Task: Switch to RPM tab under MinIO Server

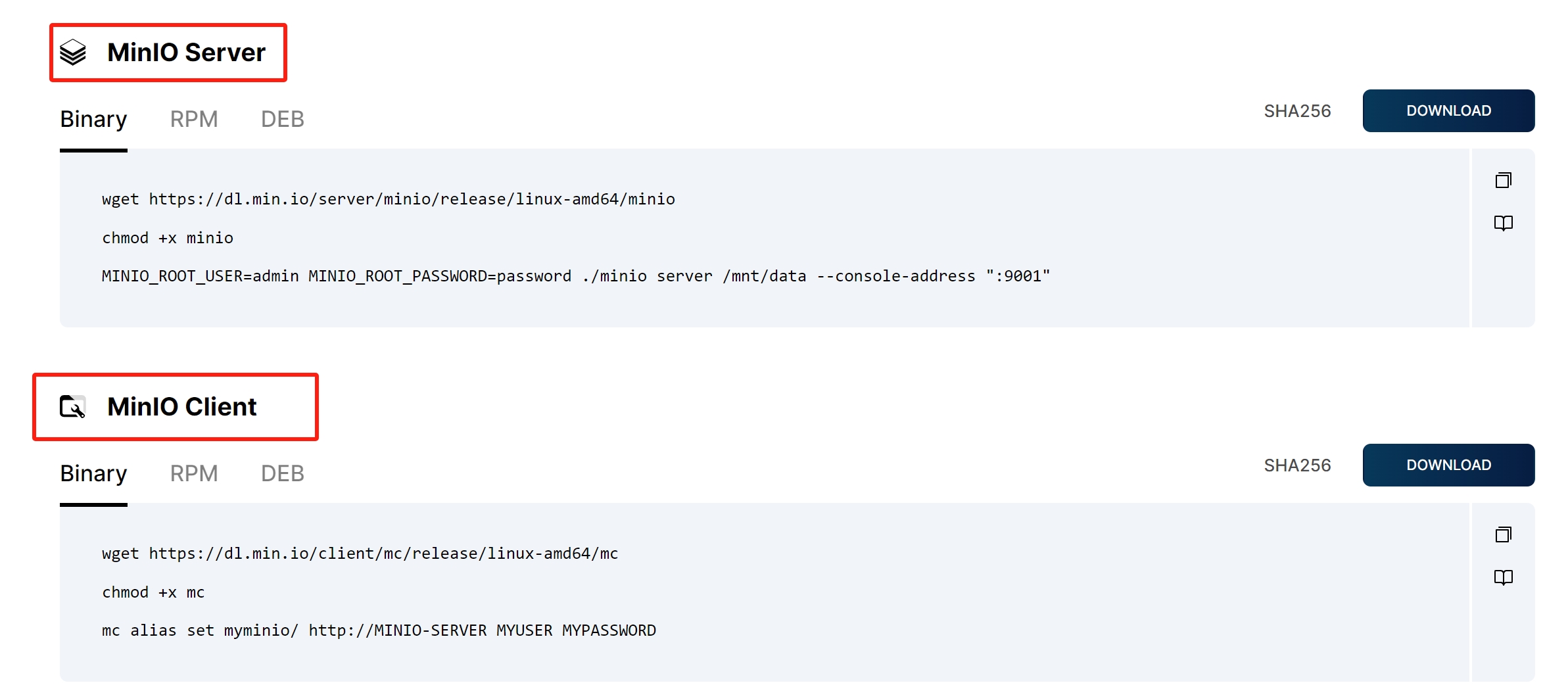Action: coord(194,119)
